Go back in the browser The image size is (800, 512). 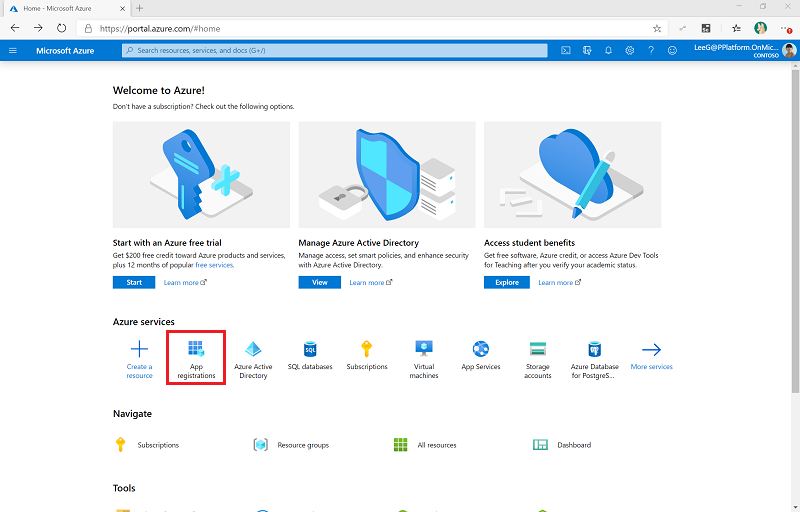pyautogui.click(x=15, y=28)
